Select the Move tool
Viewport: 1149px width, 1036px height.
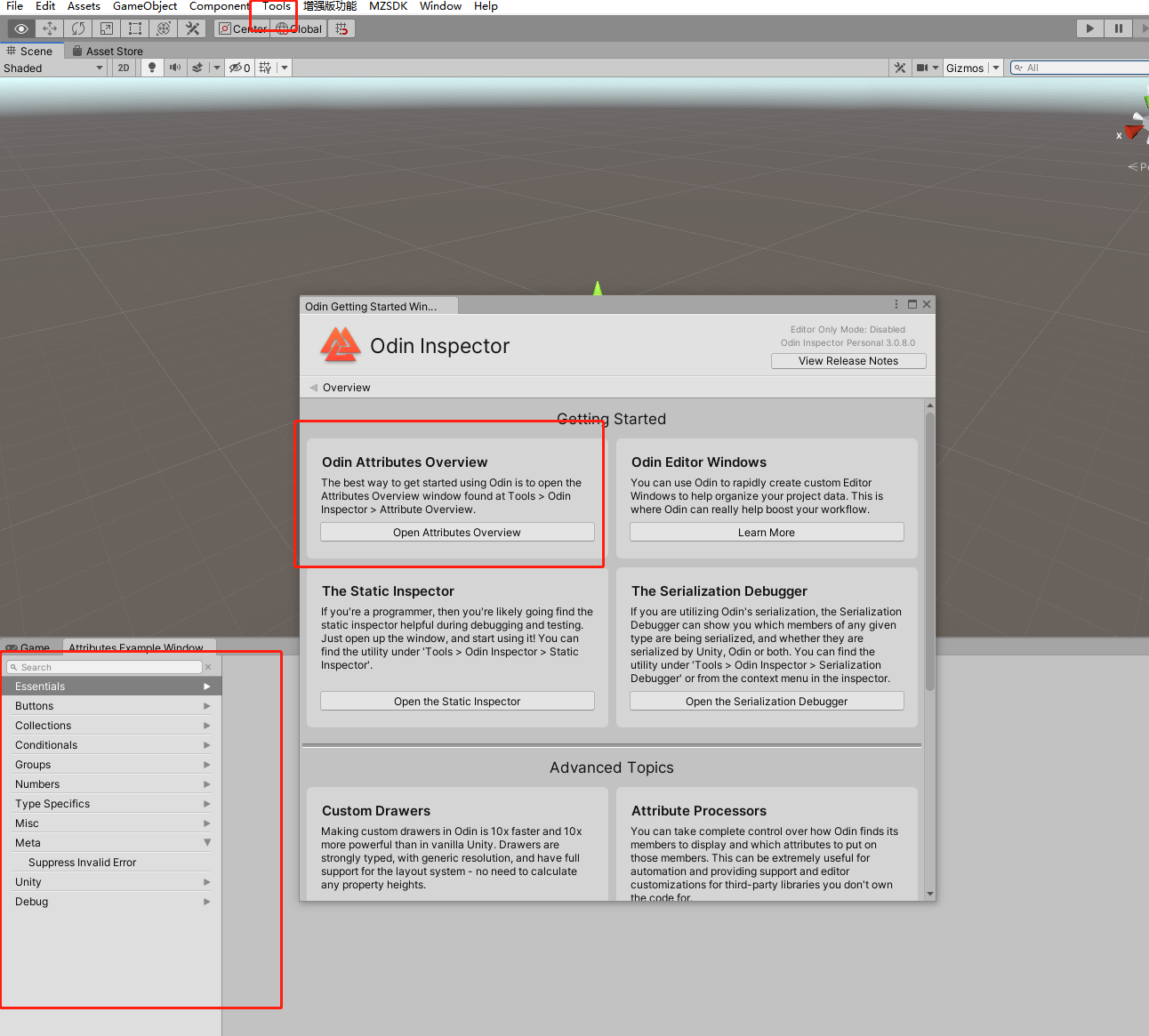[x=50, y=28]
